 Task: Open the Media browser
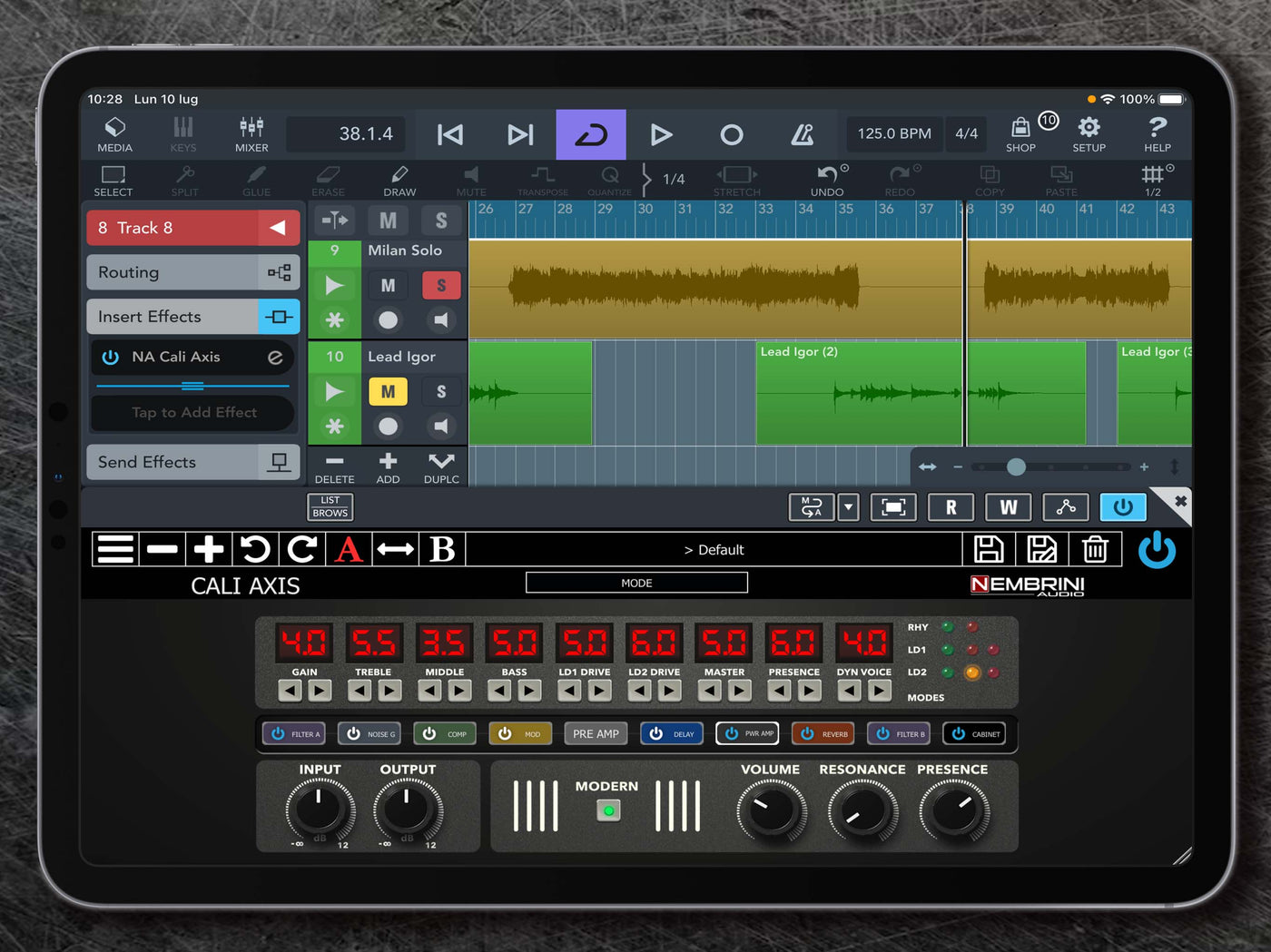(114, 133)
